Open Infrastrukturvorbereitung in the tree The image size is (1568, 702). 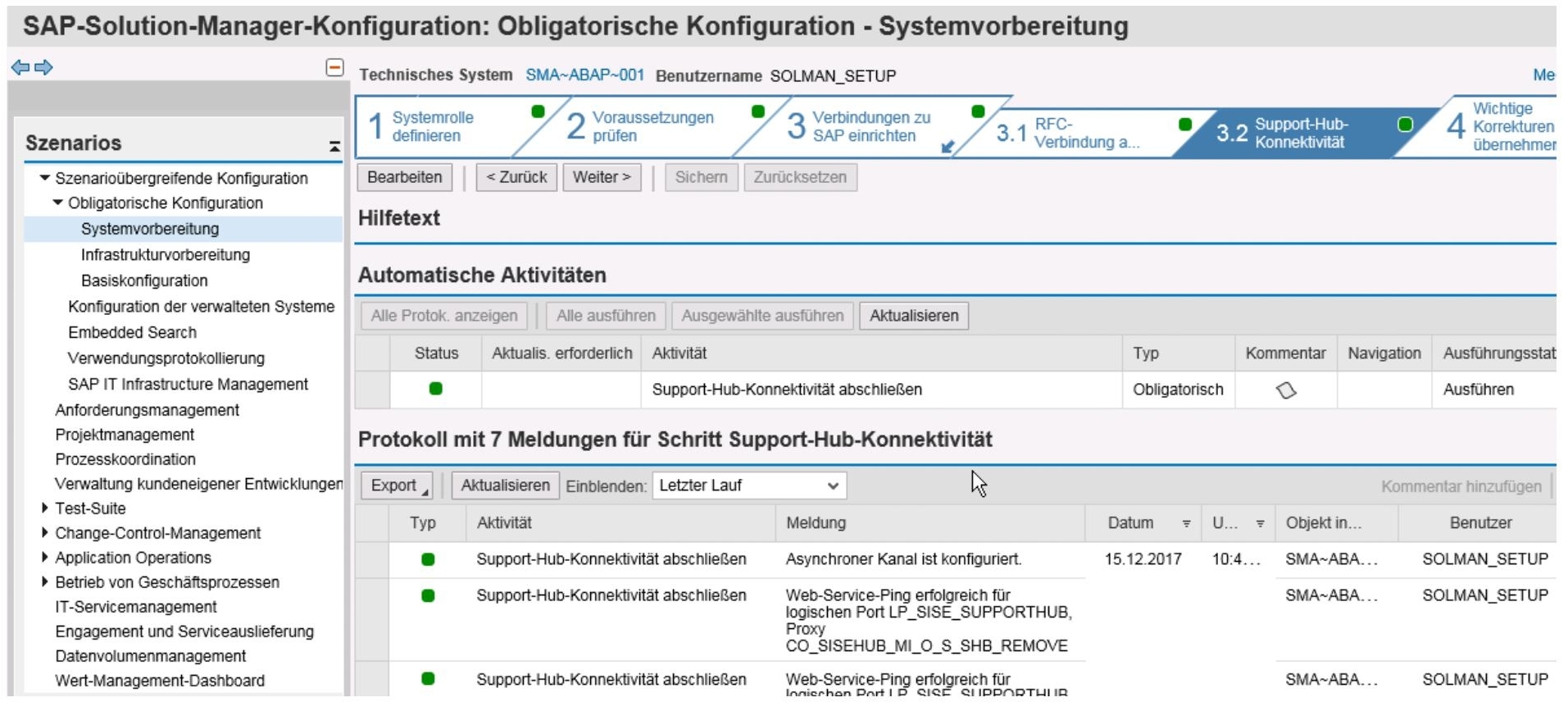coord(166,255)
